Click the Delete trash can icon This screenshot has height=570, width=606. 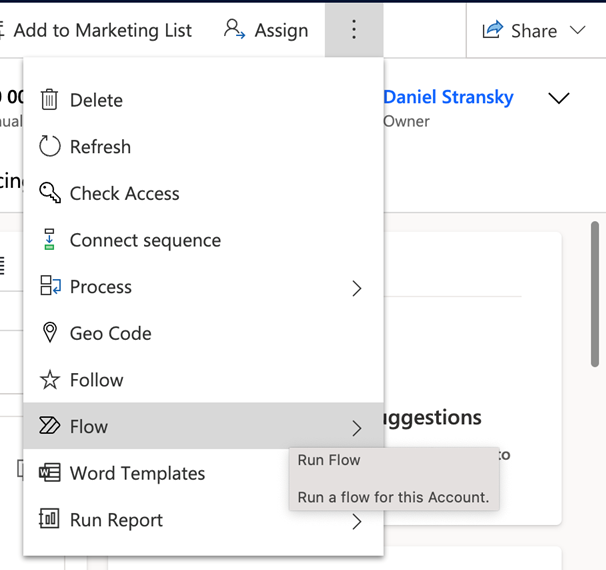(49, 100)
